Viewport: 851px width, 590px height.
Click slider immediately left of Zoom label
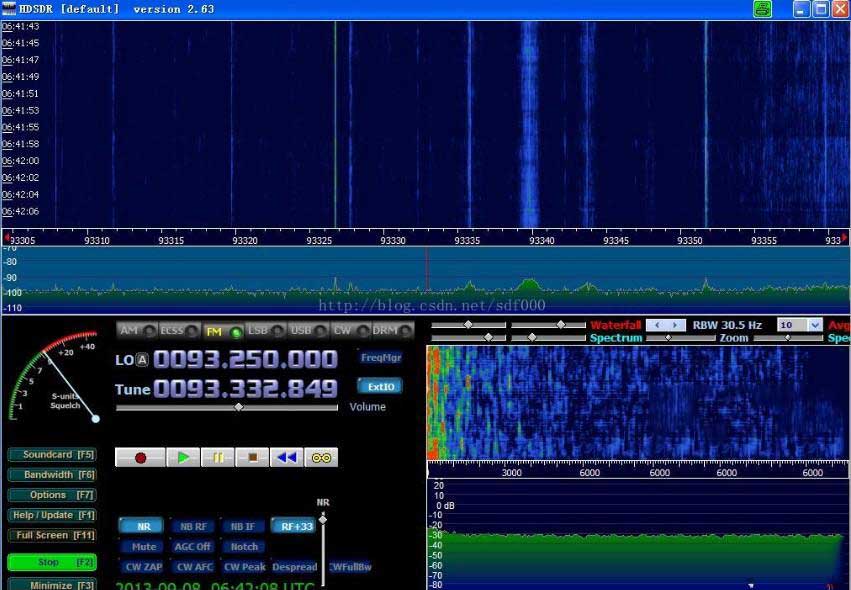(681, 338)
